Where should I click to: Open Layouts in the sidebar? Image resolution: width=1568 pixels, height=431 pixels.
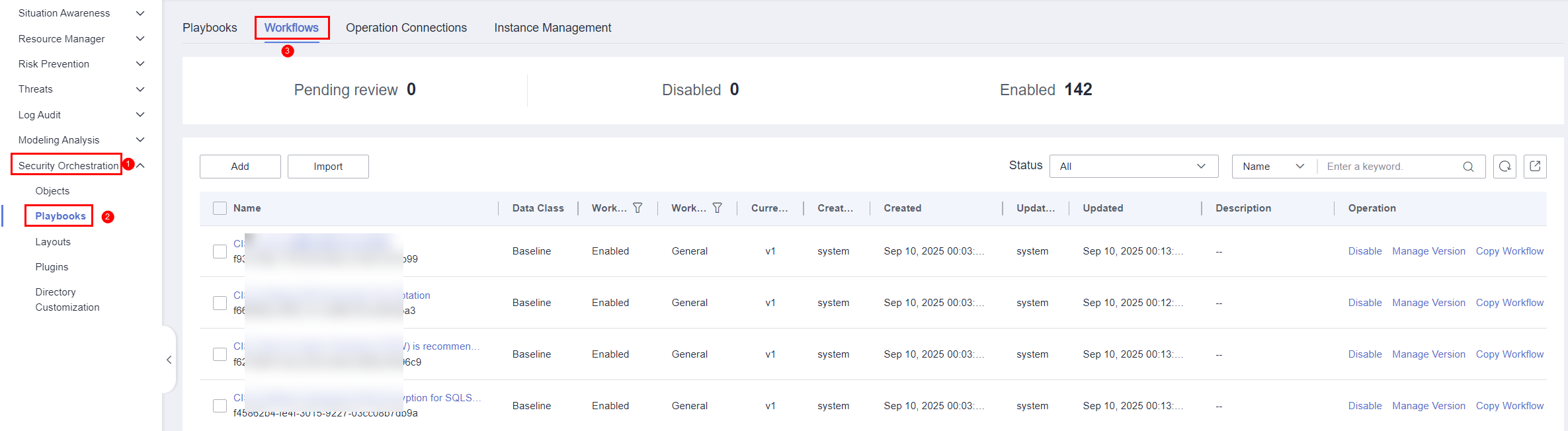click(53, 242)
